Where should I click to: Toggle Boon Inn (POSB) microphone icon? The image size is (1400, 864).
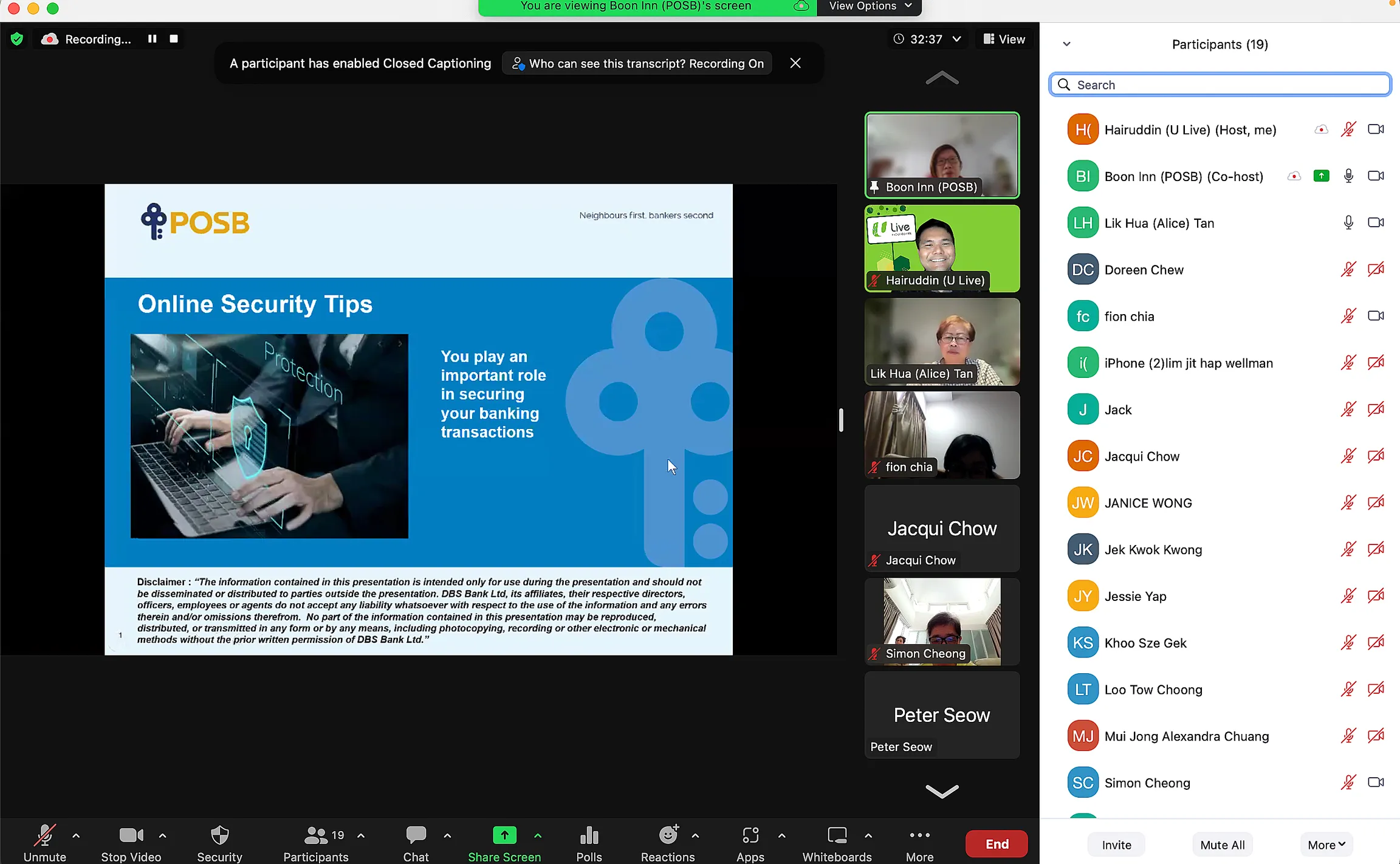coord(1348,176)
